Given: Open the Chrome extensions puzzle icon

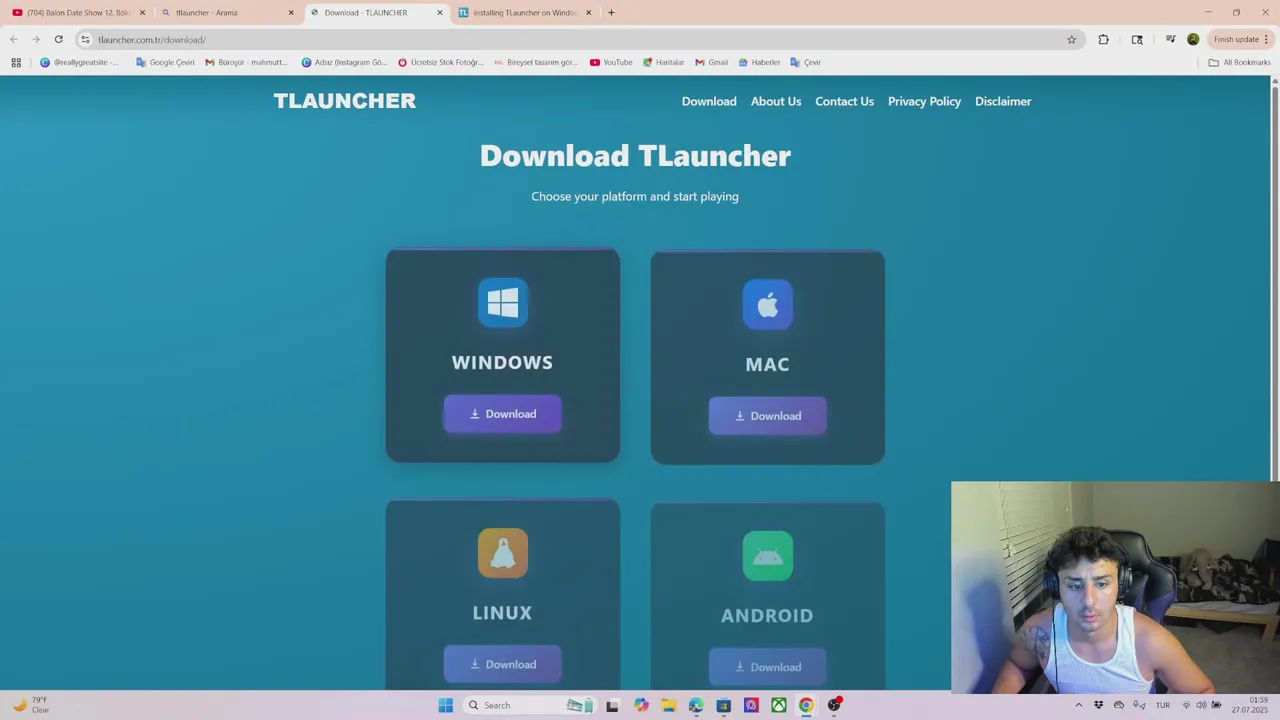Looking at the screenshot, I should [1103, 39].
